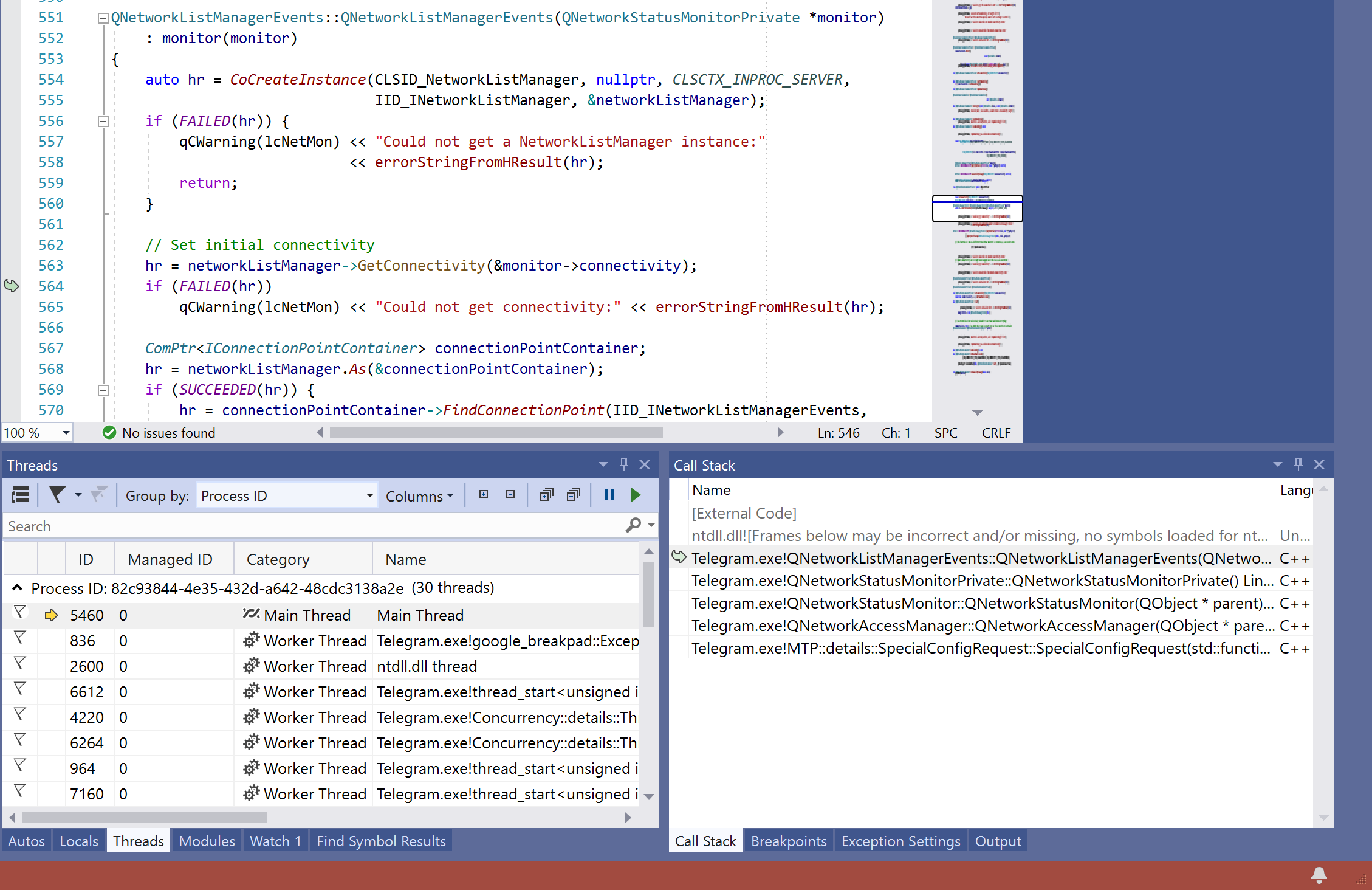The height and width of the screenshot is (890, 1372).
Task: Click Show Threads in Source icon
Action: point(20,495)
